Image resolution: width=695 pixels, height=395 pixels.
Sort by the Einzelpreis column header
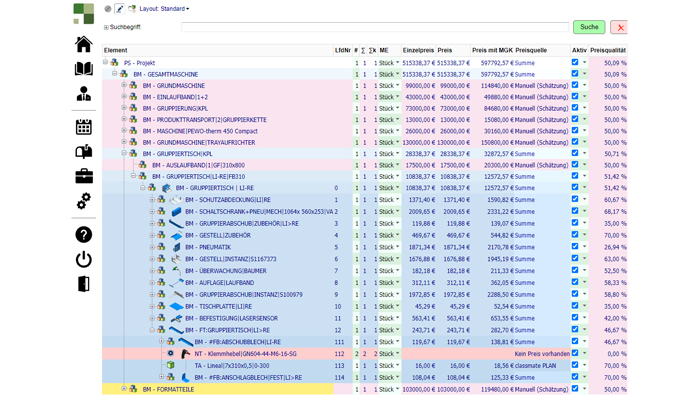(418, 50)
